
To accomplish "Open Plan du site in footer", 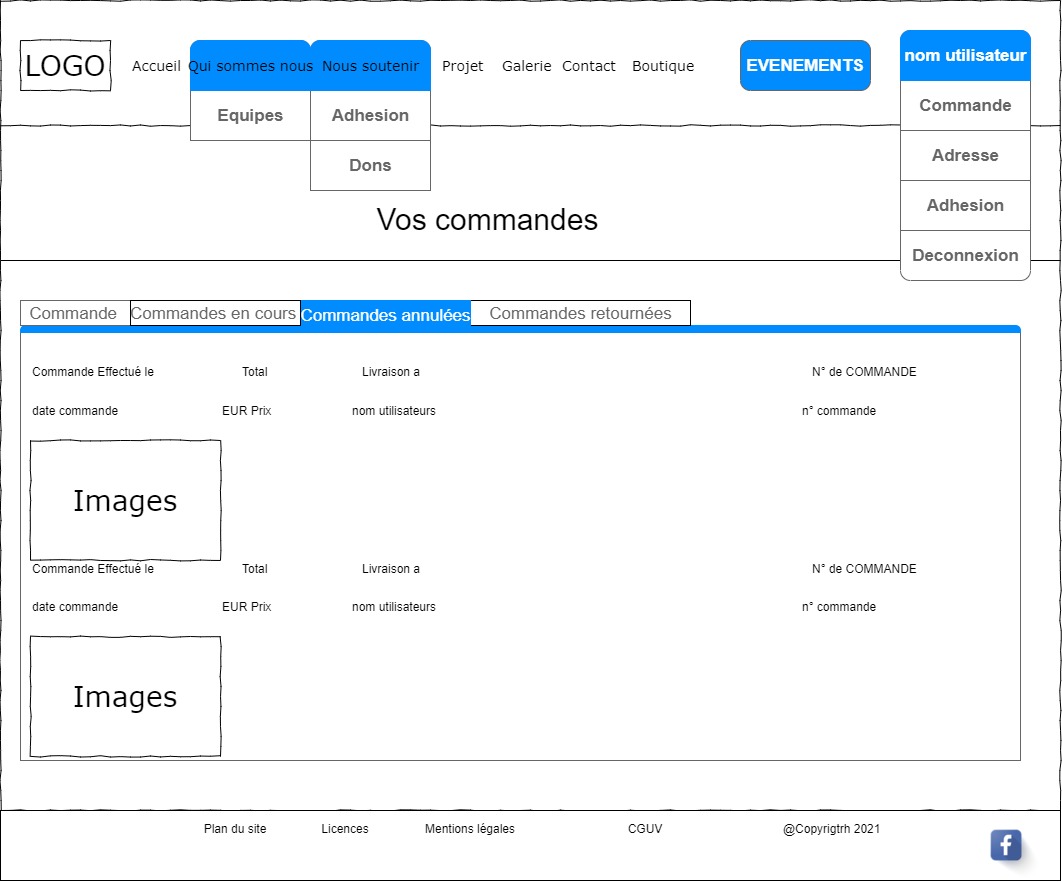I will [x=235, y=829].
